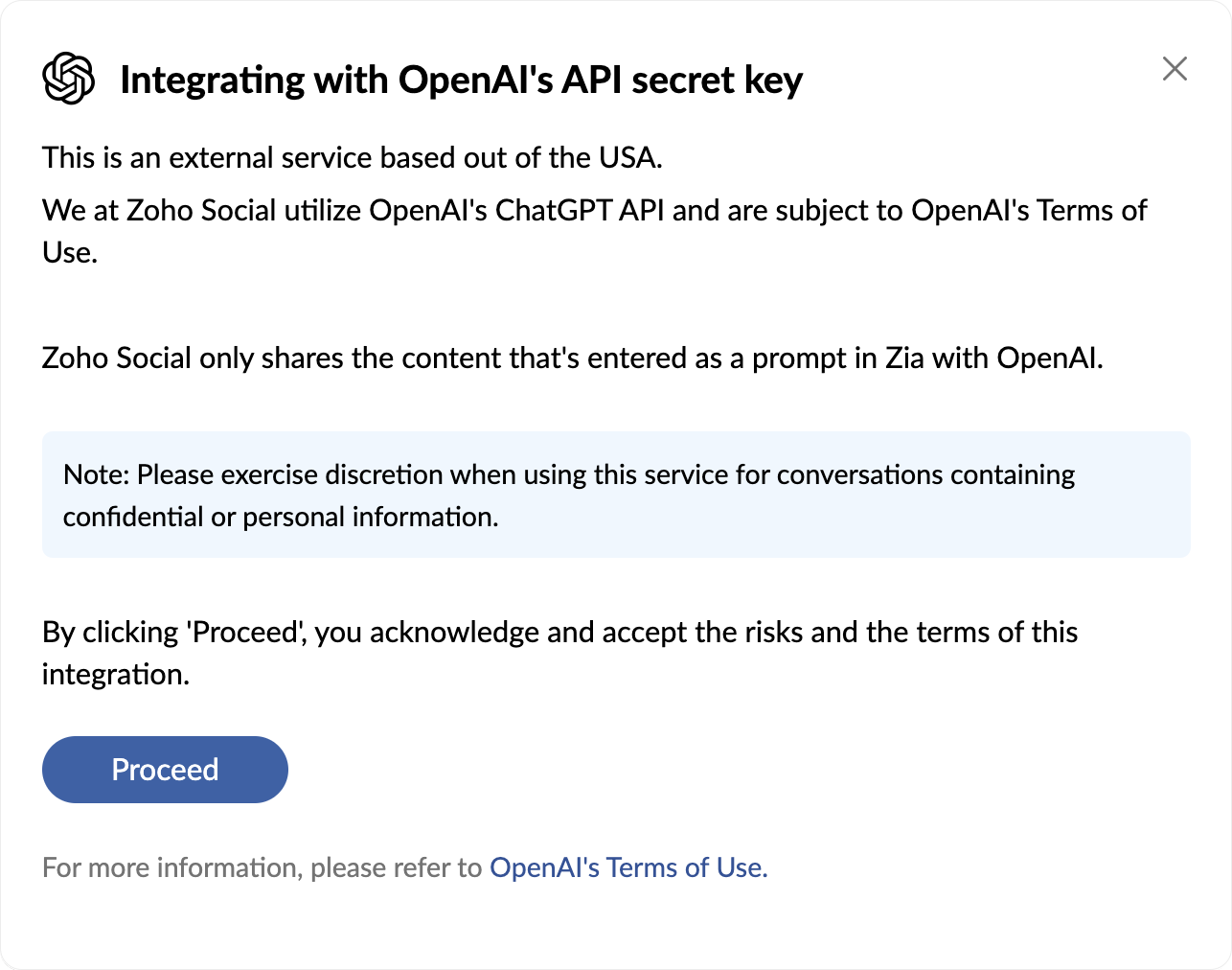Click the line starting 'By clicking Proceed'
This screenshot has height=970, width=1232.
559,633
